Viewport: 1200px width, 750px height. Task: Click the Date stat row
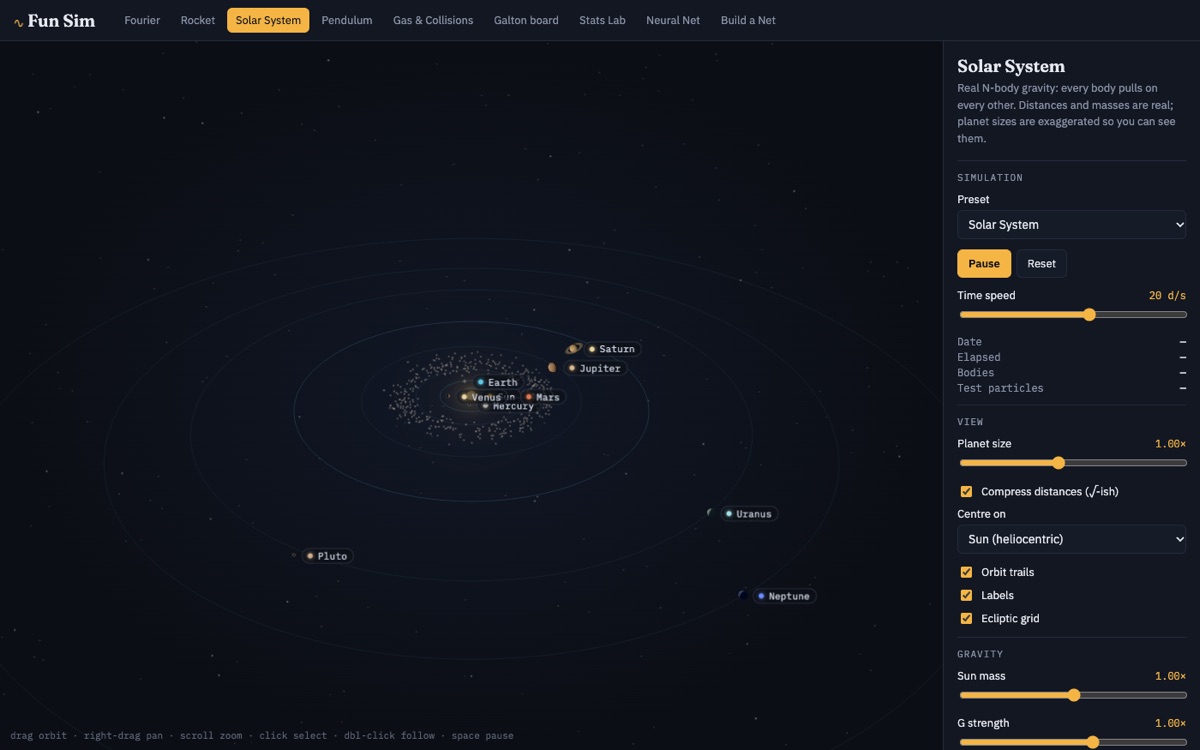[1072, 342]
